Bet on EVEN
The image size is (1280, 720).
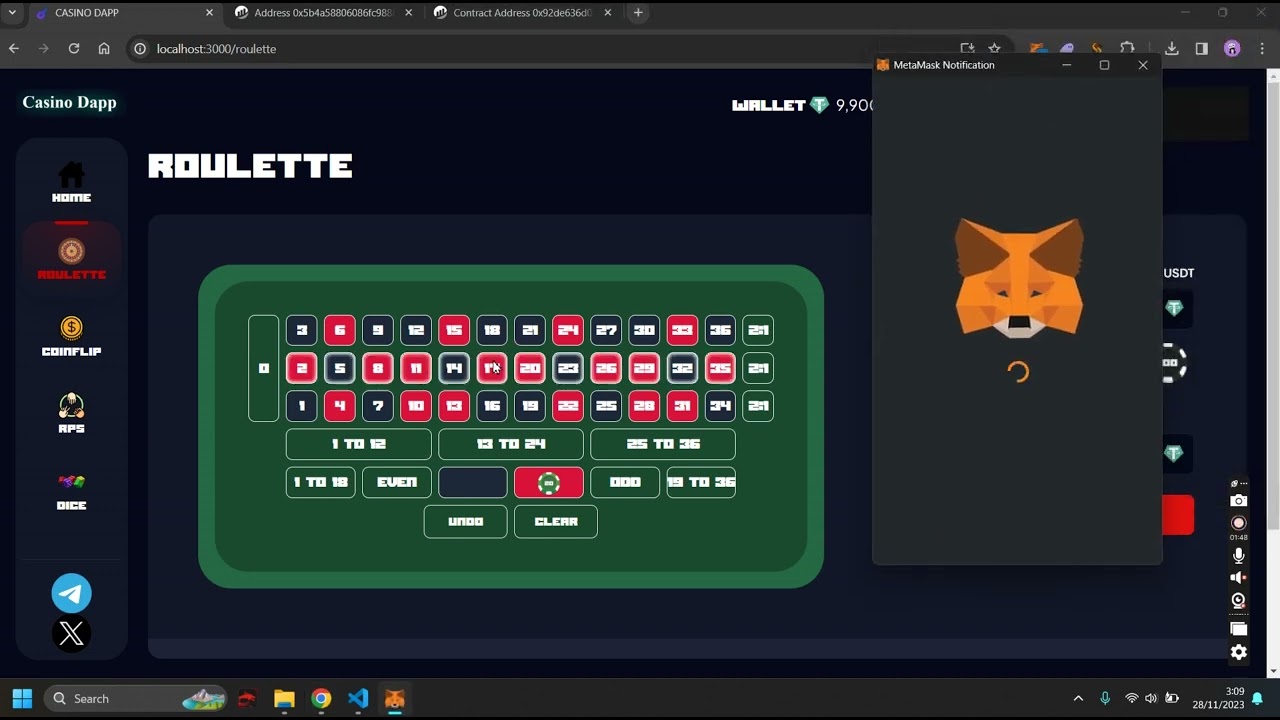click(397, 482)
